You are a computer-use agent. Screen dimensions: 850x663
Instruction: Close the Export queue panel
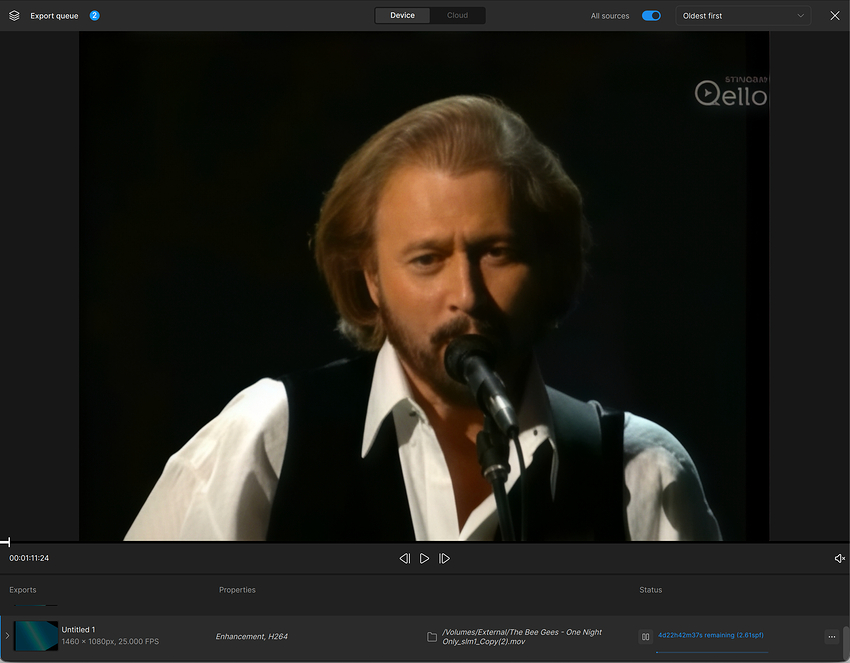[835, 16]
